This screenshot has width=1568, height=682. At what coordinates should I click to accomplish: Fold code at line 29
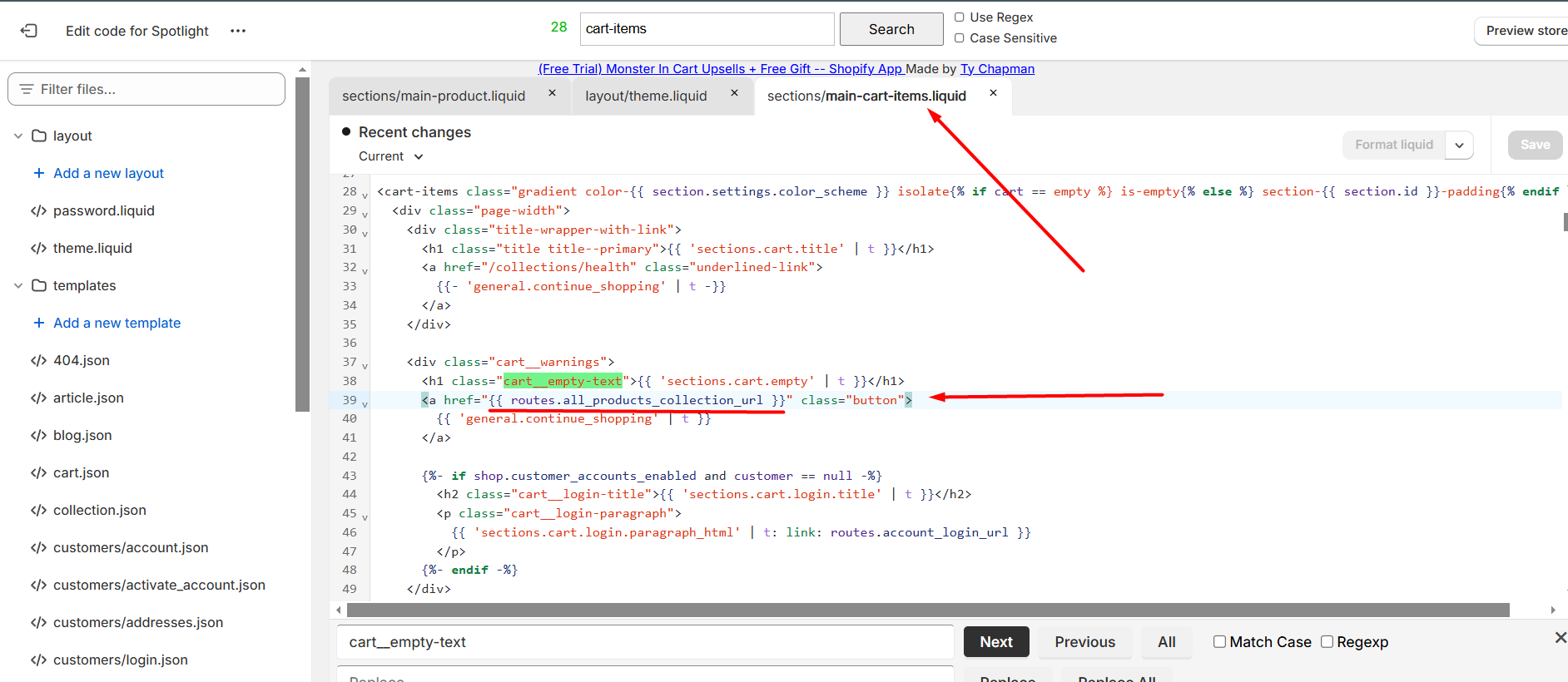(365, 214)
